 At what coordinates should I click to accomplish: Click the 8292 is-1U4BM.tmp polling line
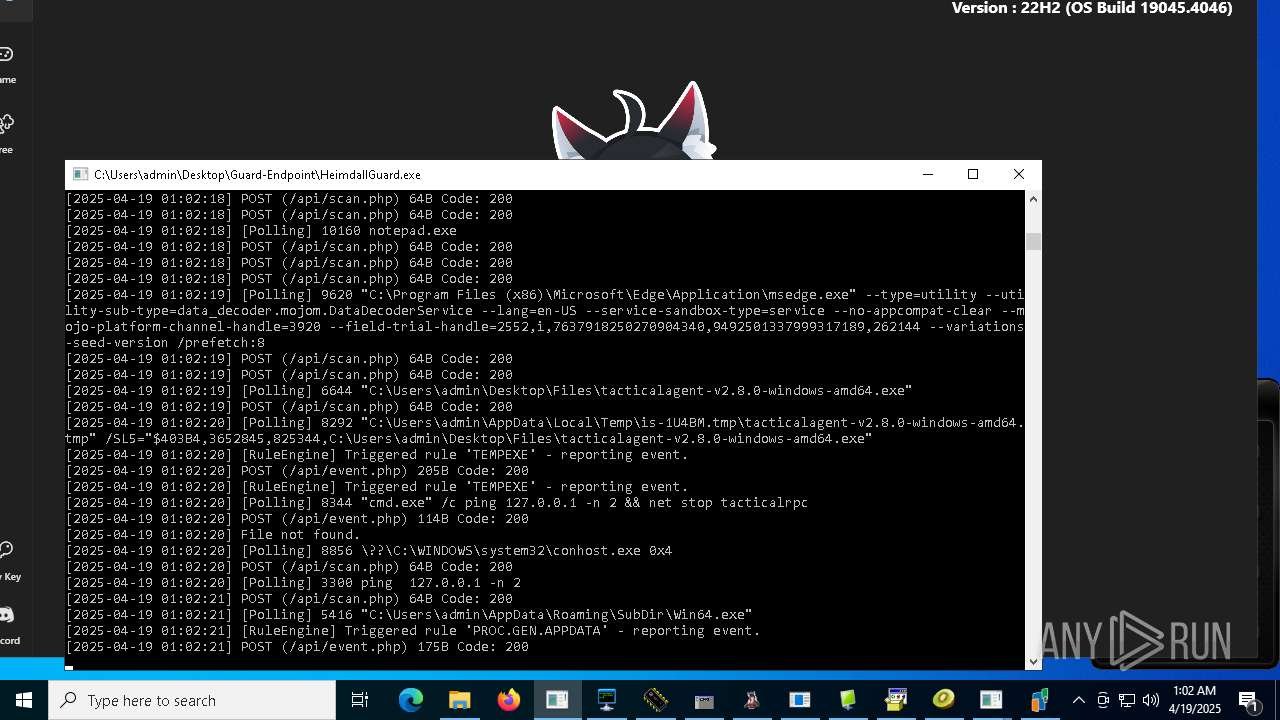545,431
